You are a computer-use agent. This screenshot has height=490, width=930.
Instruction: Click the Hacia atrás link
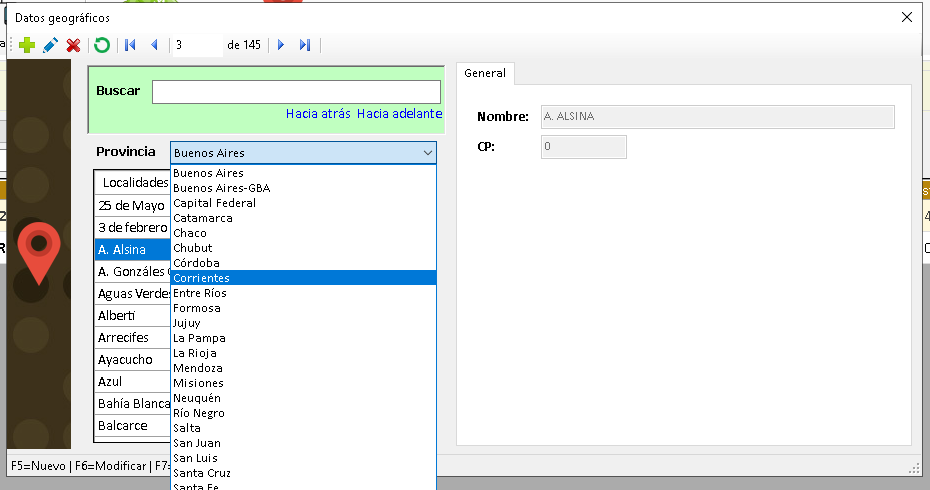[318, 114]
